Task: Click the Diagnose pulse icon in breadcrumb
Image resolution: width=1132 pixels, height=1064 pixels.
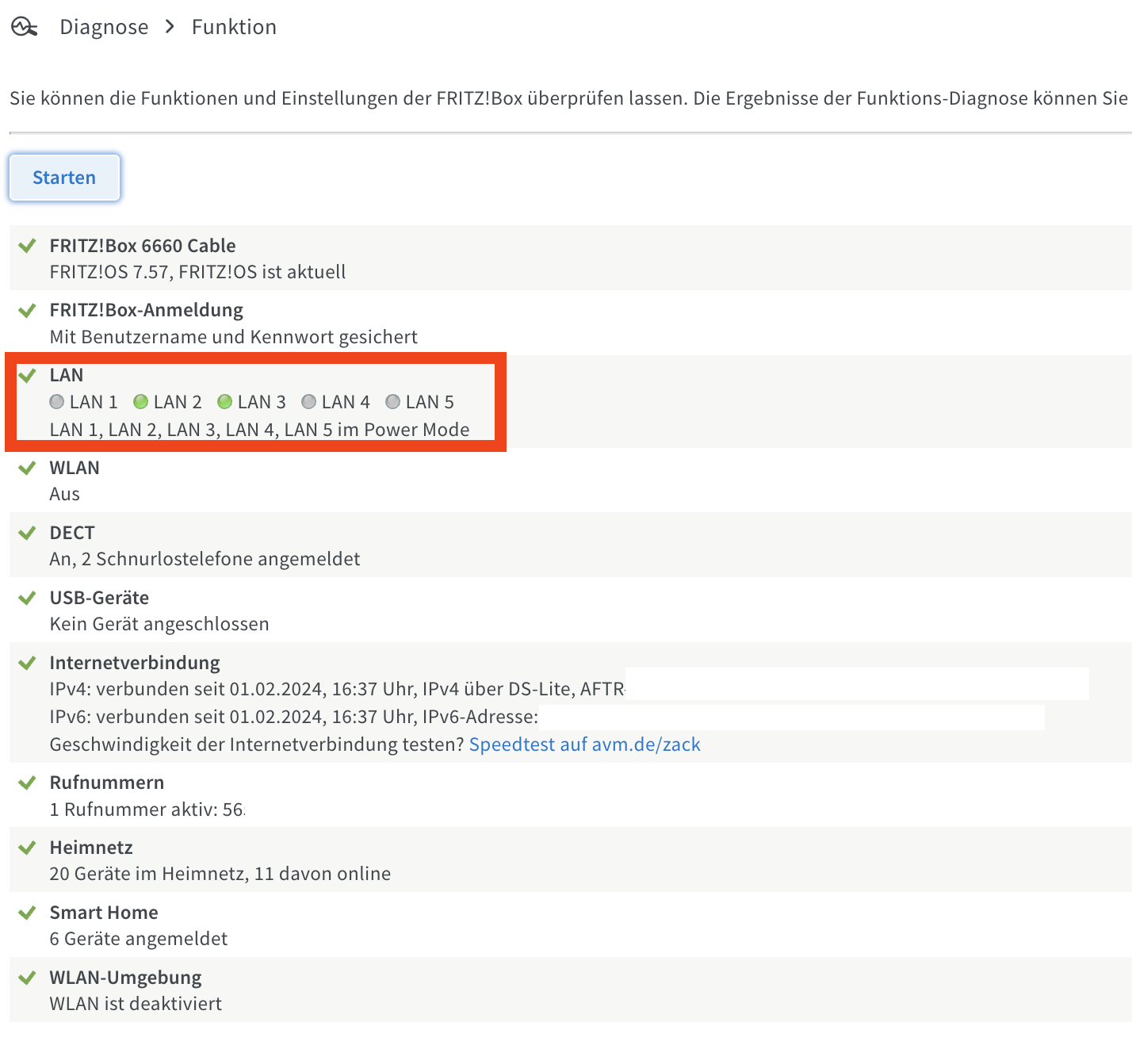Action: [25, 28]
